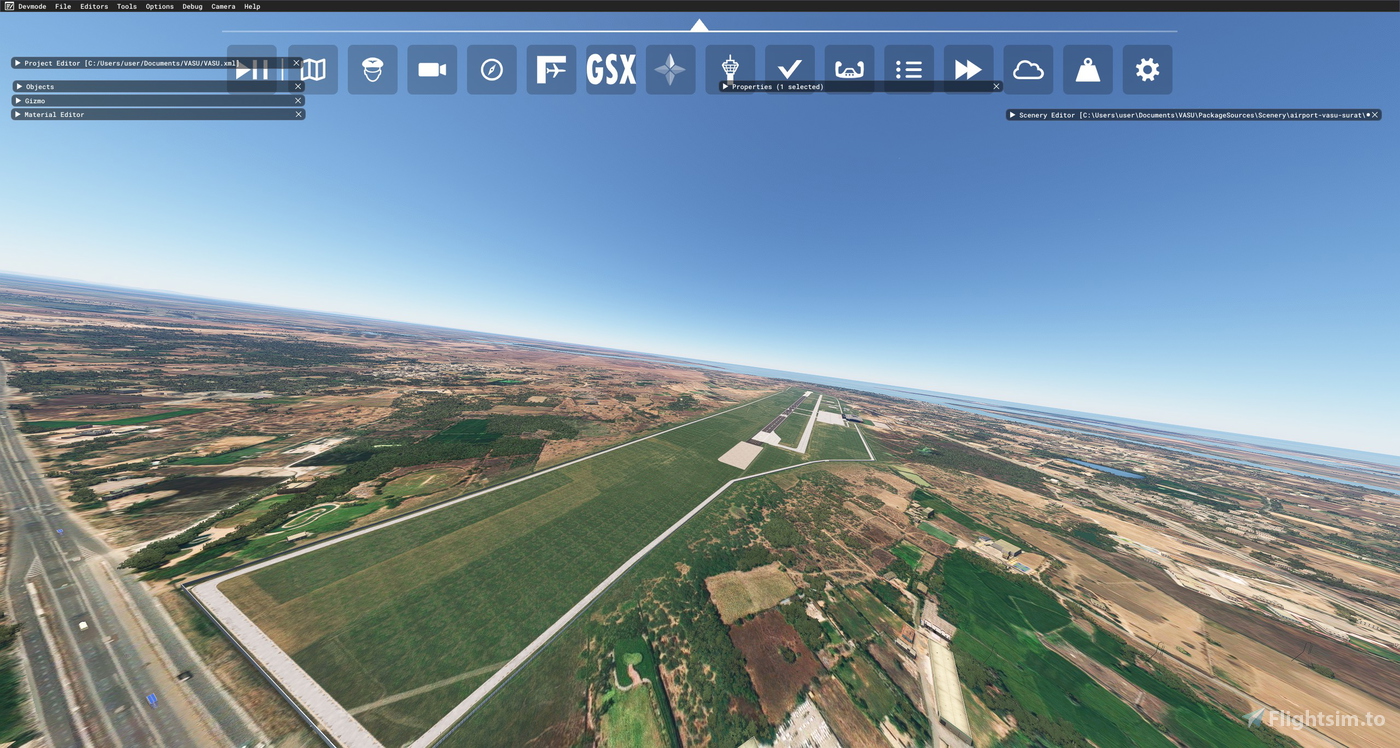1400x748 pixels.
Task: Expand the Project Editor panel
Action: 17,62
